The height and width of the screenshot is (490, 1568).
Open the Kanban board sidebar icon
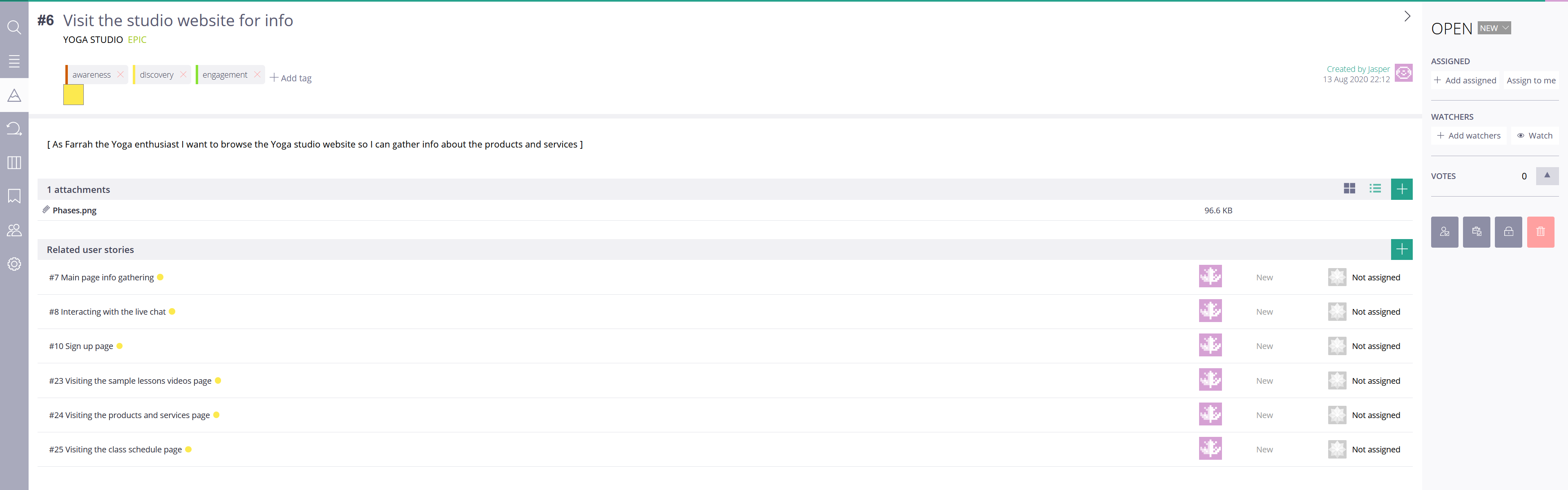(14, 163)
